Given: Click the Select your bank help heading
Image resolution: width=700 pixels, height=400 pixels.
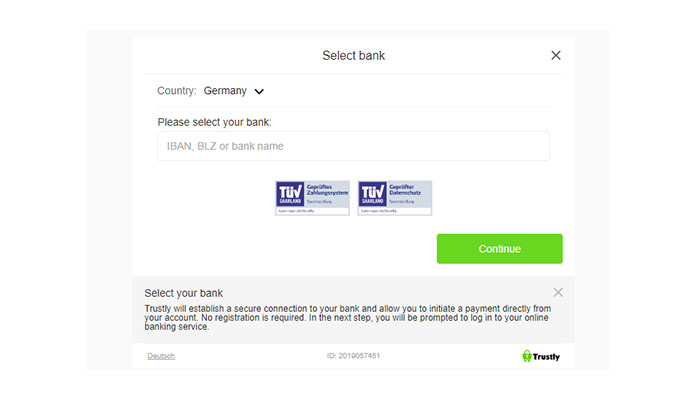Looking at the screenshot, I should (x=183, y=293).
